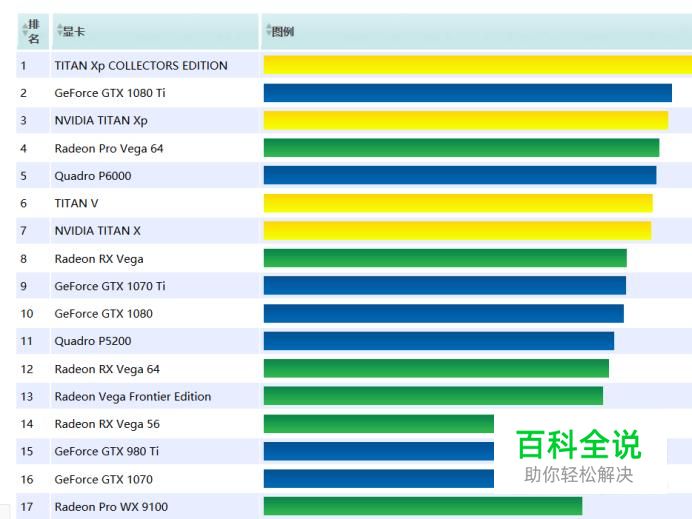The height and width of the screenshot is (519, 692).
Task: Select Quadro P5200 text
Action: pyautogui.click(x=93, y=341)
